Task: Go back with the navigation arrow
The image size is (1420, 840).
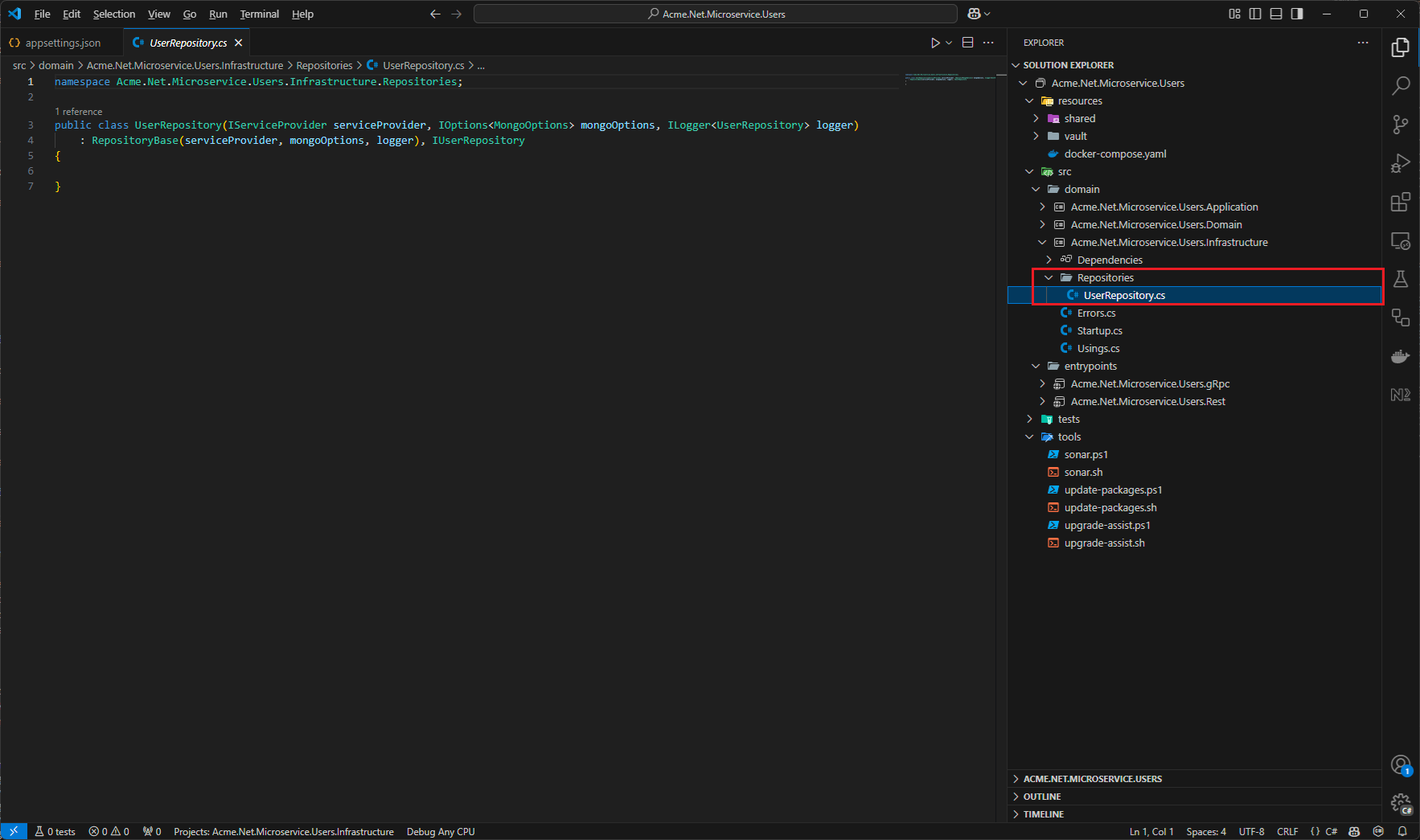Action: pos(435,14)
